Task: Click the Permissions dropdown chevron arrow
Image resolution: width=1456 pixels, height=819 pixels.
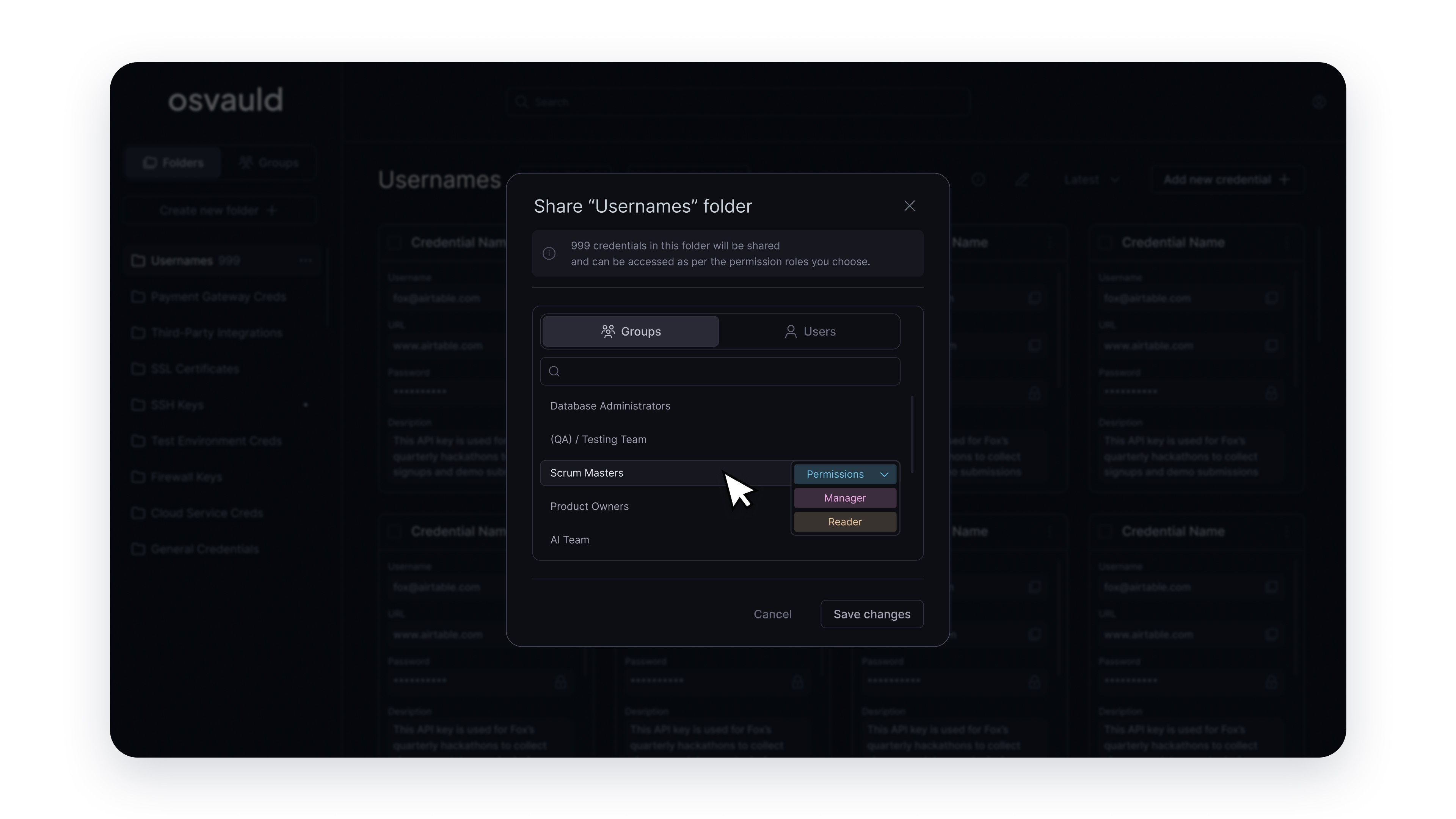Action: pos(884,474)
